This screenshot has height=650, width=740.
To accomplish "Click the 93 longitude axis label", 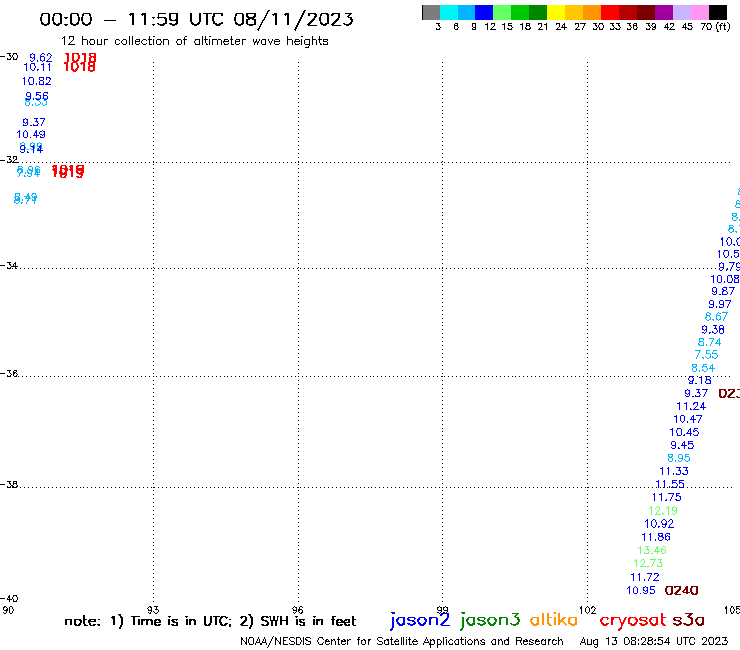I will (x=153, y=610).
